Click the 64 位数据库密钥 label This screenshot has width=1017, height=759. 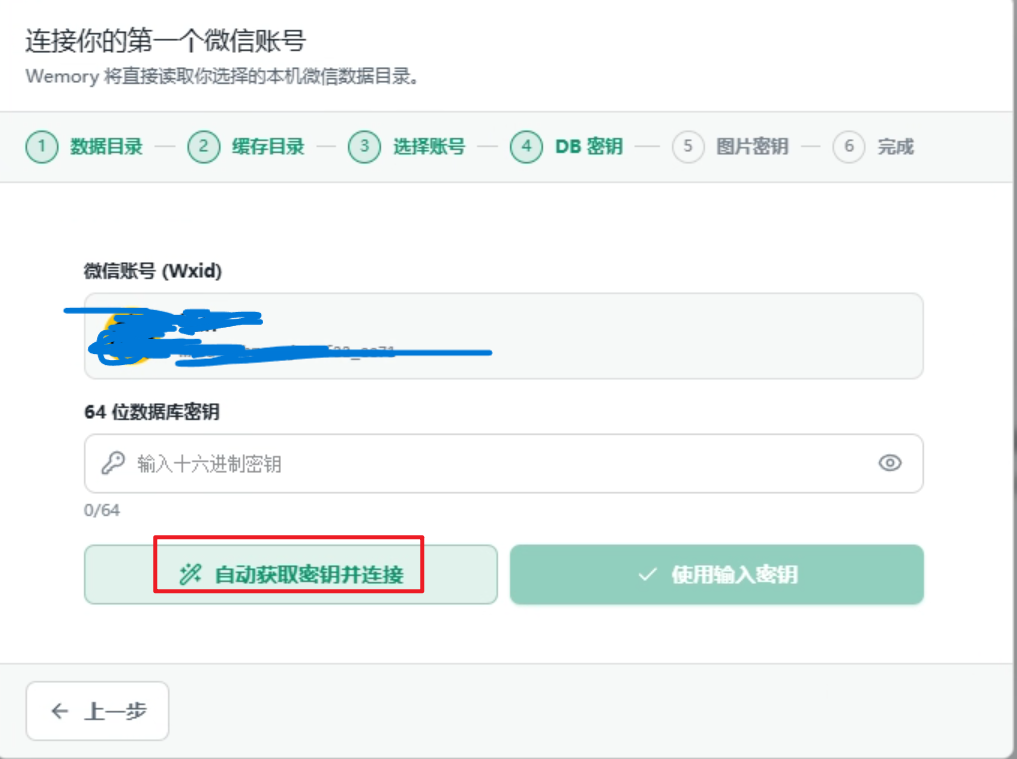pyautogui.click(x=152, y=412)
